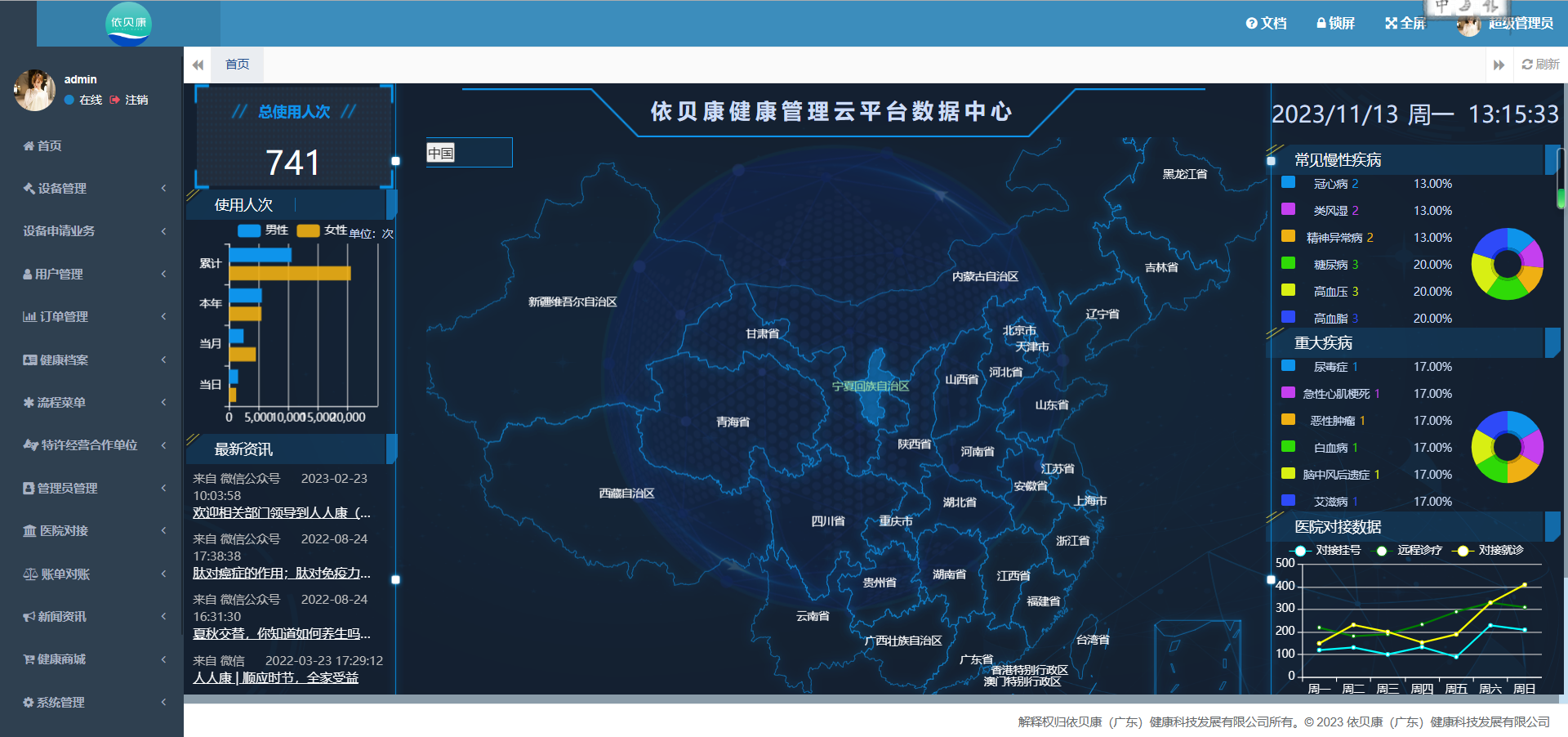Click the 管理员管理 badge icon

tap(29, 488)
